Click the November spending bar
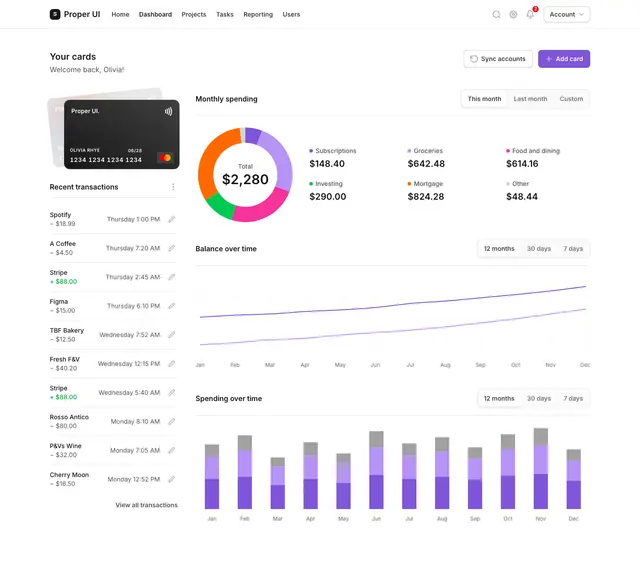Image resolution: width=640 pixels, height=567 pixels. click(x=541, y=469)
